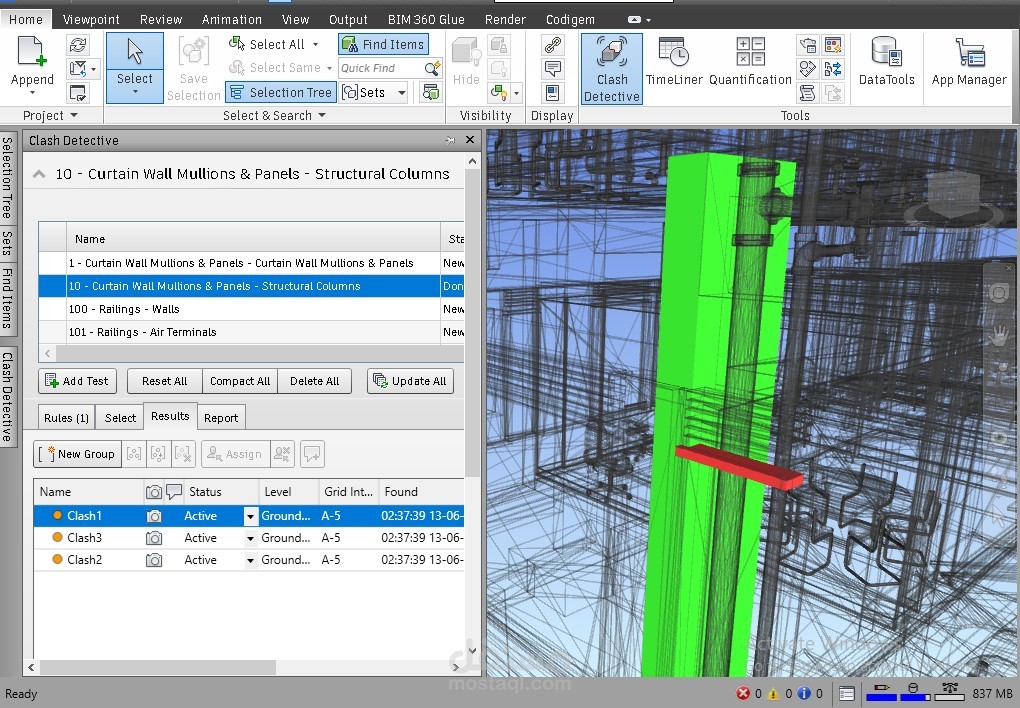Click the Refresh icon in the Project group
The height and width of the screenshot is (708, 1020).
point(78,44)
